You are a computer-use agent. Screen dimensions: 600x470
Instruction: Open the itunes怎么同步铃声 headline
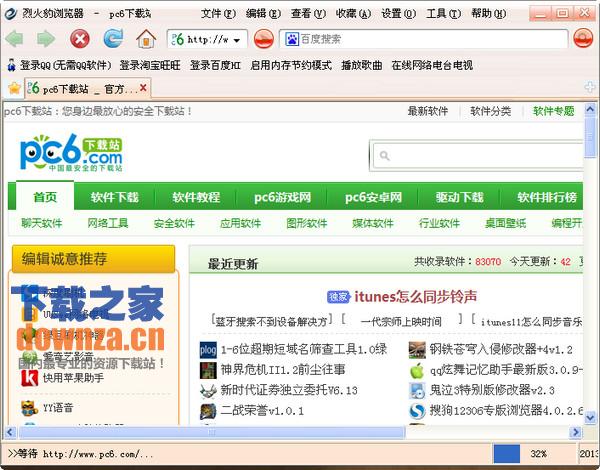coord(416,297)
